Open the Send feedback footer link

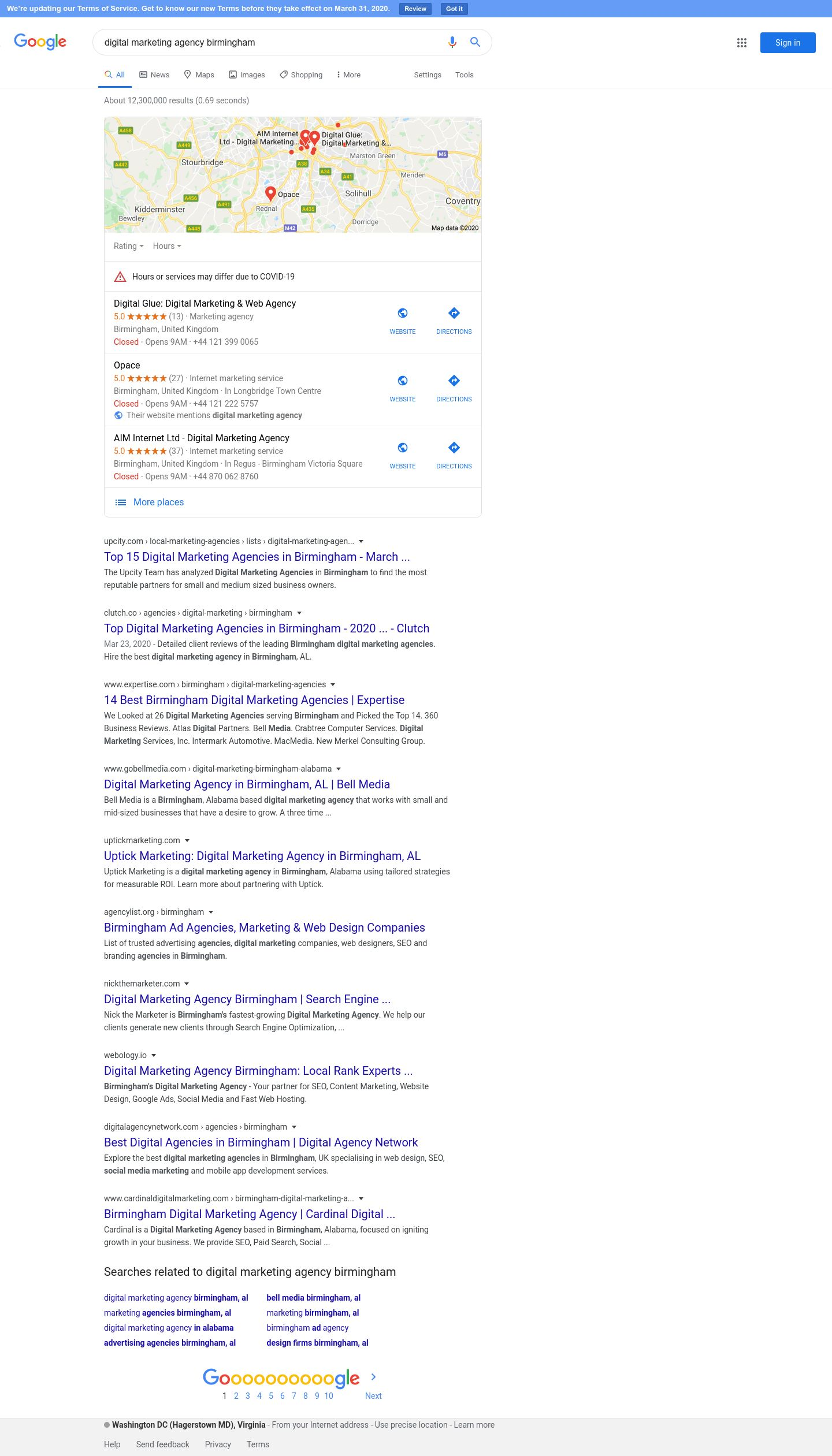pyautogui.click(x=163, y=1444)
